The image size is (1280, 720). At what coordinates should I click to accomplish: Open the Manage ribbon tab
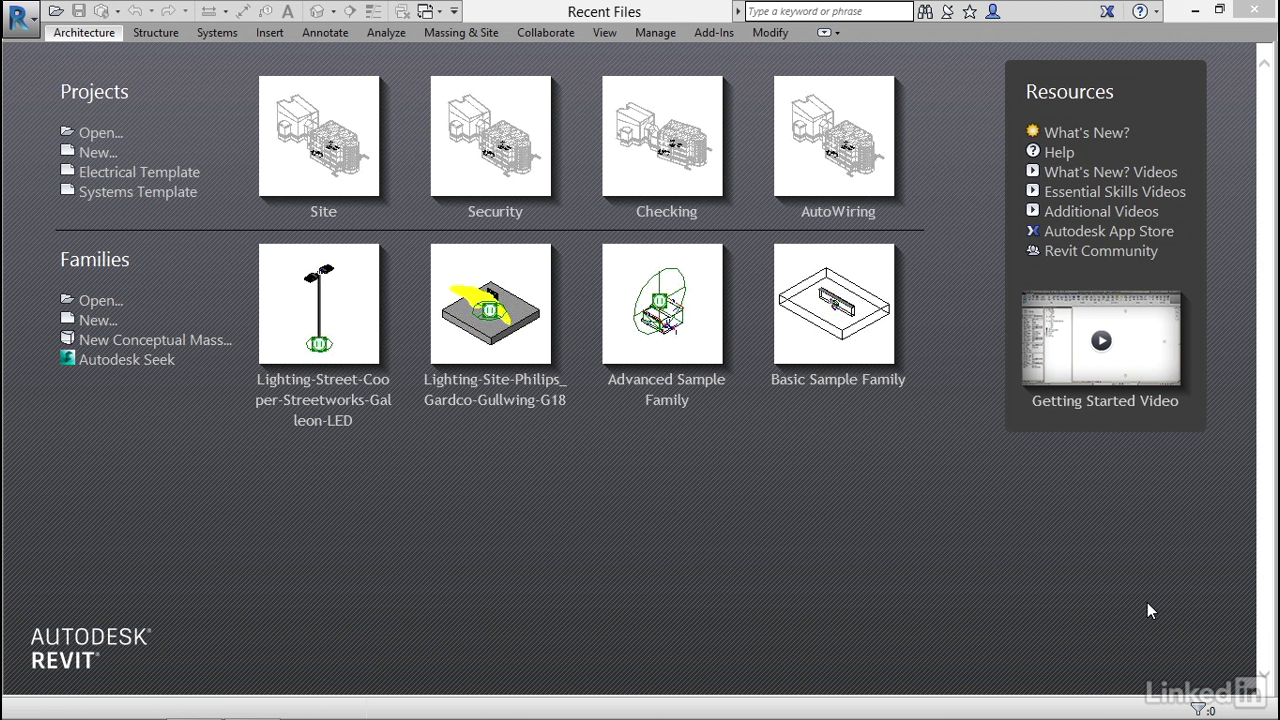click(x=656, y=33)
